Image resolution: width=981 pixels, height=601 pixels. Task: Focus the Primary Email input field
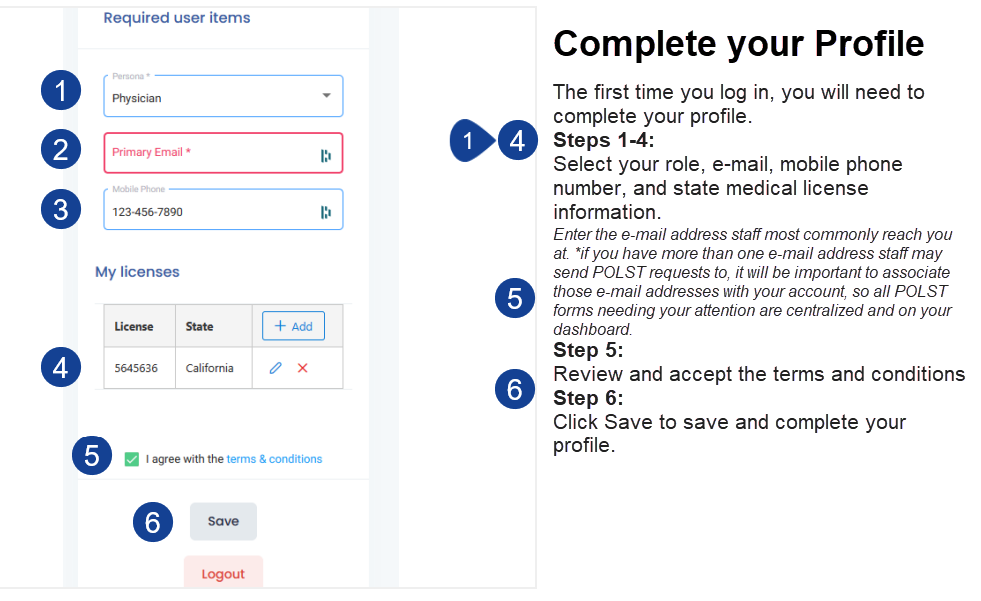point(210,153)
